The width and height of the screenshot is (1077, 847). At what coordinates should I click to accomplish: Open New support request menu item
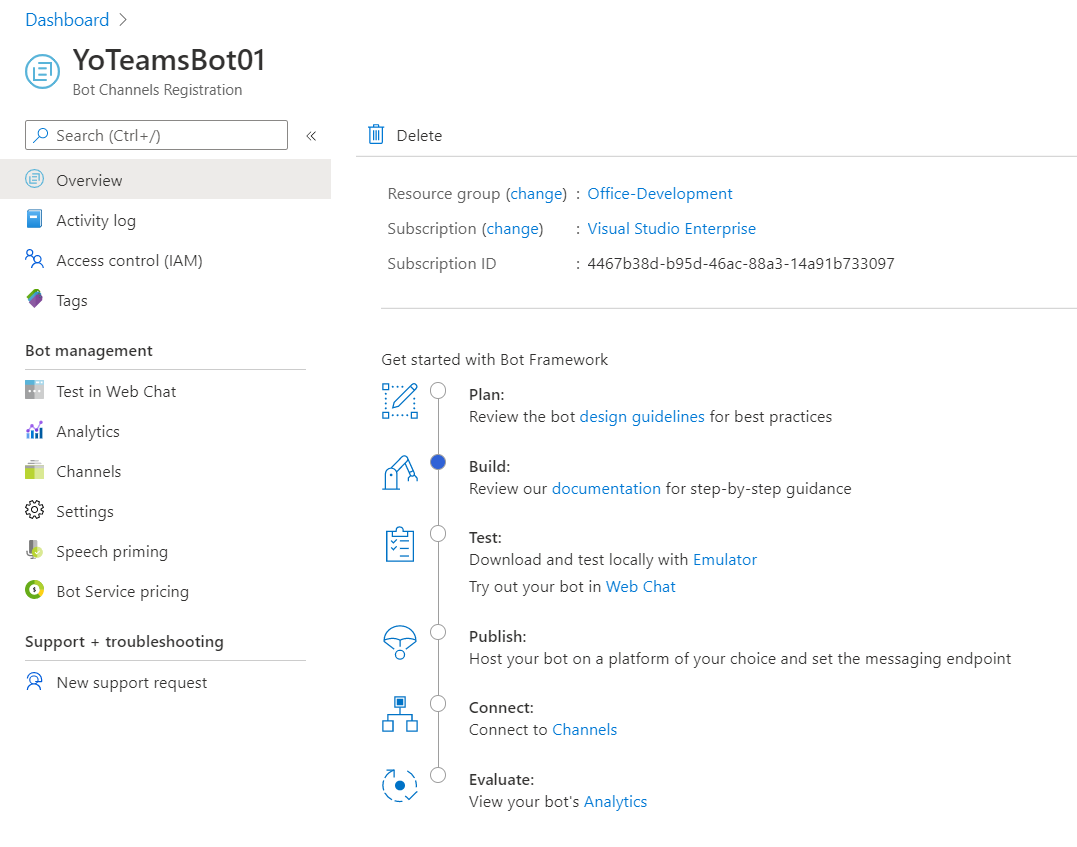[x=132, y=682]
